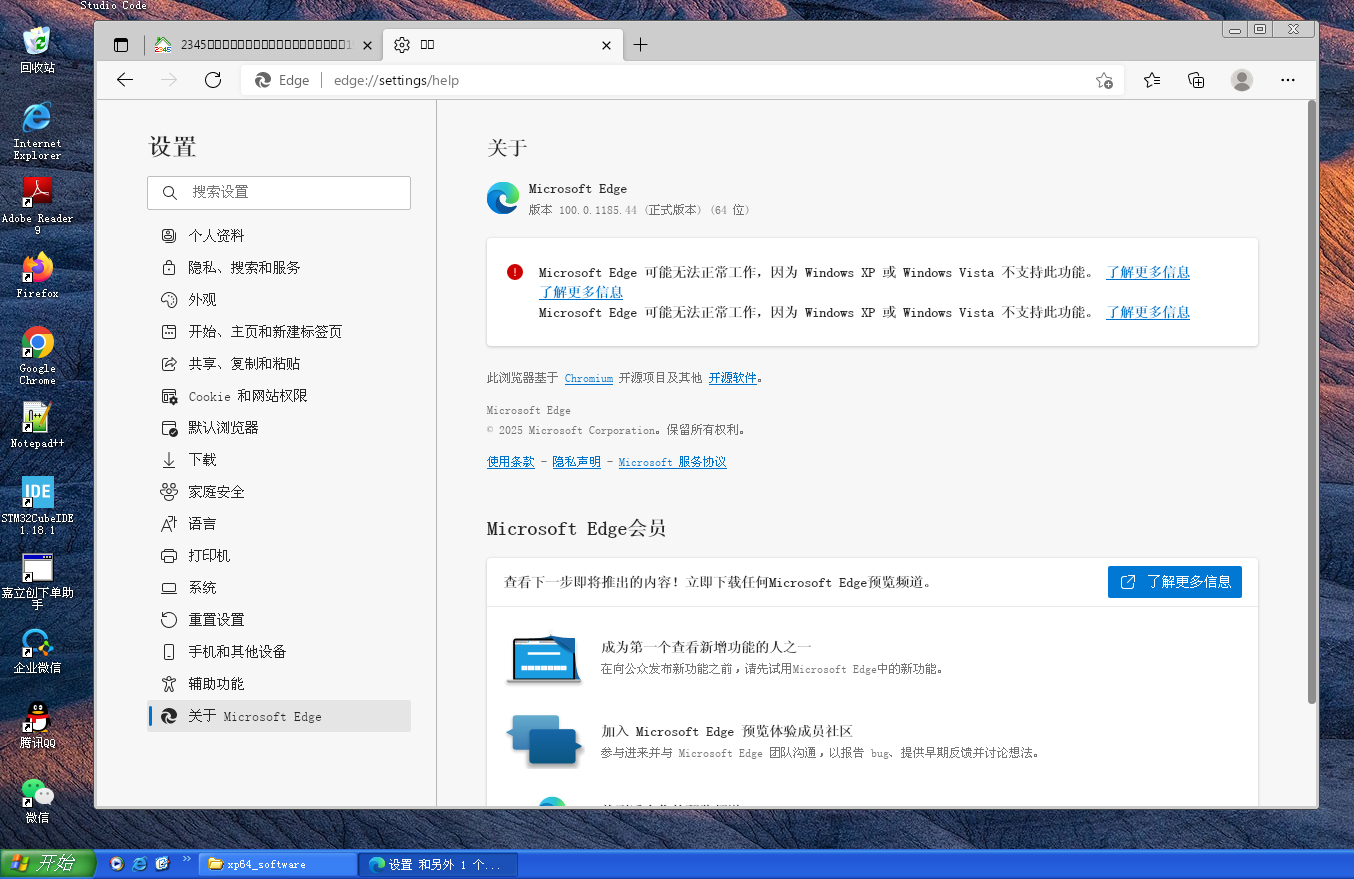
Task: Click the blue 了解更多信息 button
Action: click(x=1175, y=581)
